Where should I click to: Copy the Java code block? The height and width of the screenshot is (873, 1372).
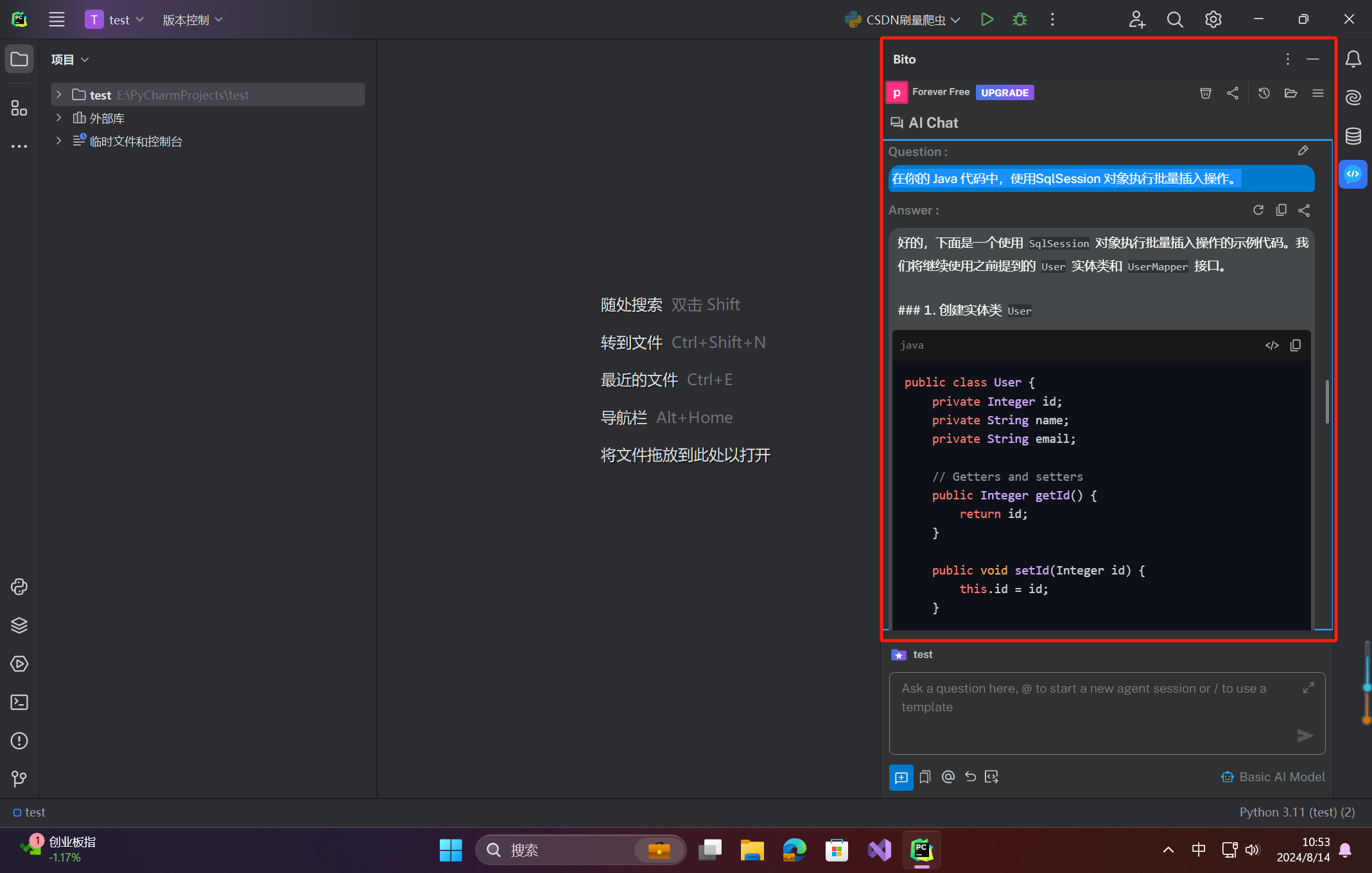point(1296,345)
